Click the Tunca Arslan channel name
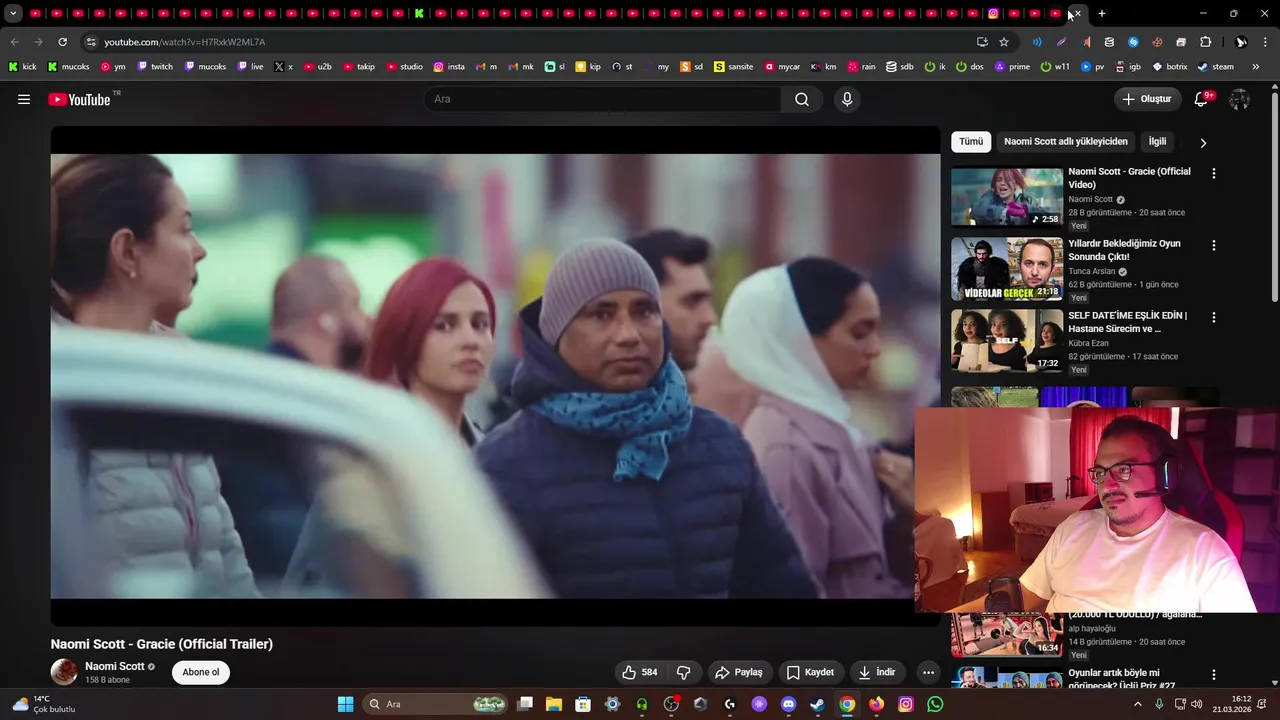This screenshot has width=1280, height=720. (x=1092, y=271)
